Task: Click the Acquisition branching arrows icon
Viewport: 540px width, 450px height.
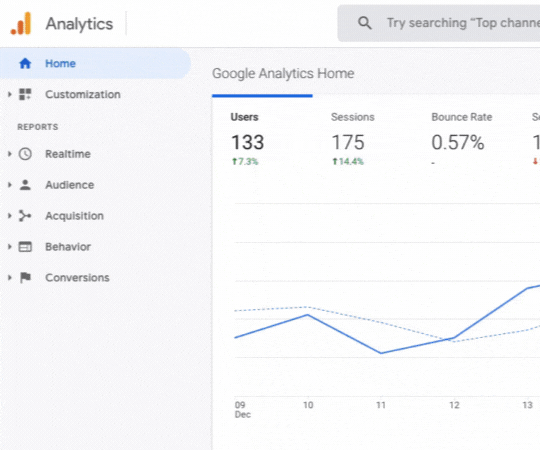Action: (x=25, y=216)
